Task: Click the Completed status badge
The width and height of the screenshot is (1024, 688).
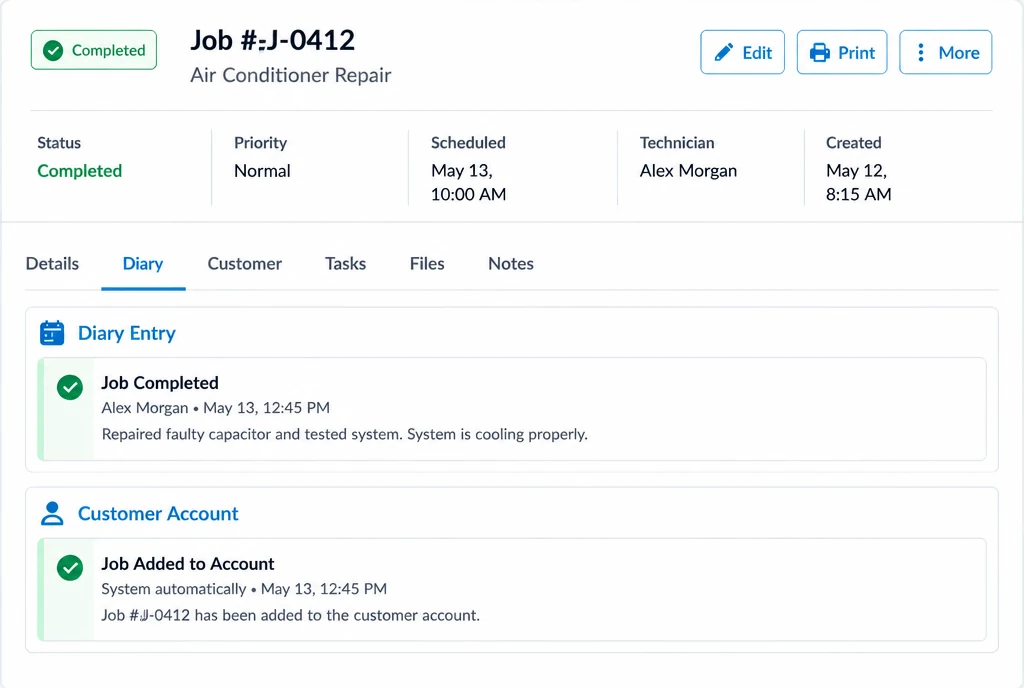Action: coord(93,50)
